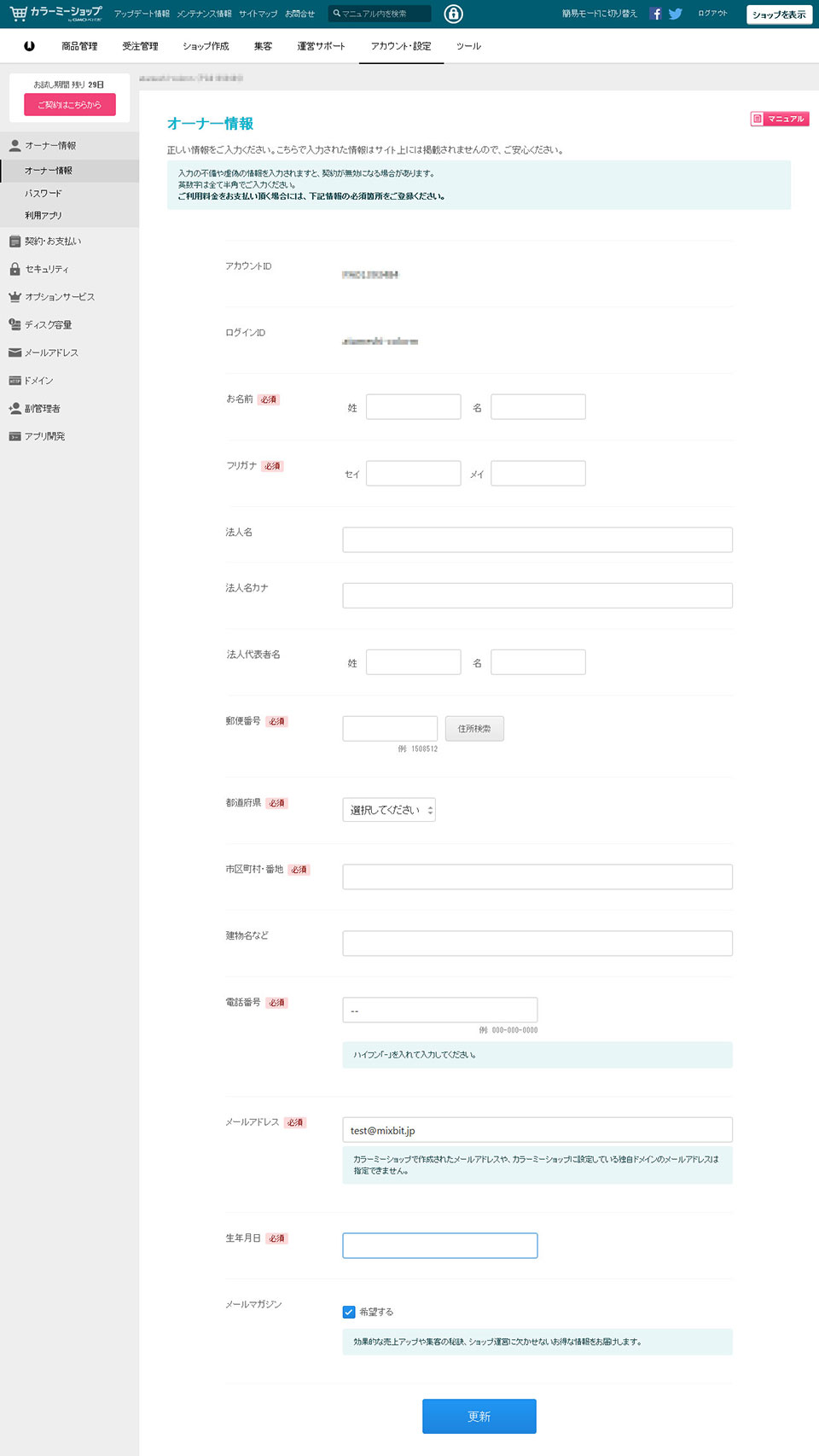Viewport: 819px width, 1456px height.
Task: Uncheck the 希望する newsletter checkbox
Action: pyautogui.click(x=349, y=1312)
